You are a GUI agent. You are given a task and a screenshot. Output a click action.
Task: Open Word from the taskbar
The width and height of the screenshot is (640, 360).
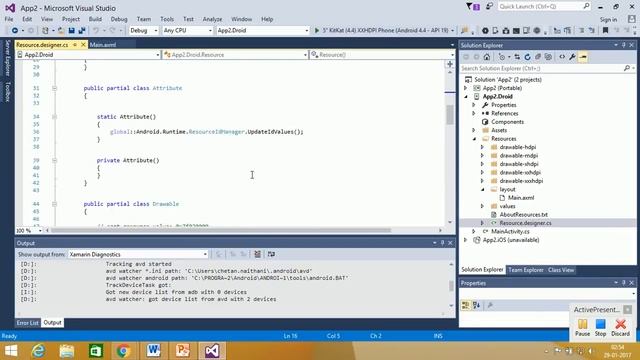click(153, 351)
